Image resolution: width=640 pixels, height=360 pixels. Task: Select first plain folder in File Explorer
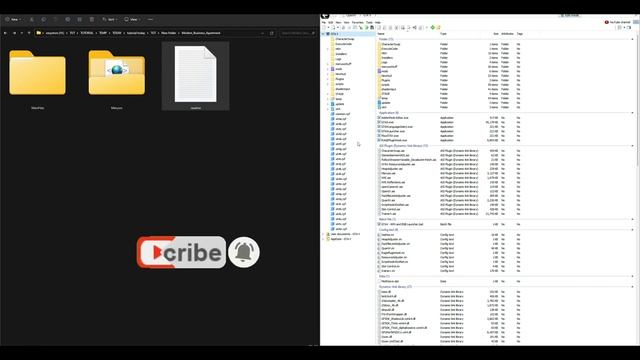[x=38, y=76]
